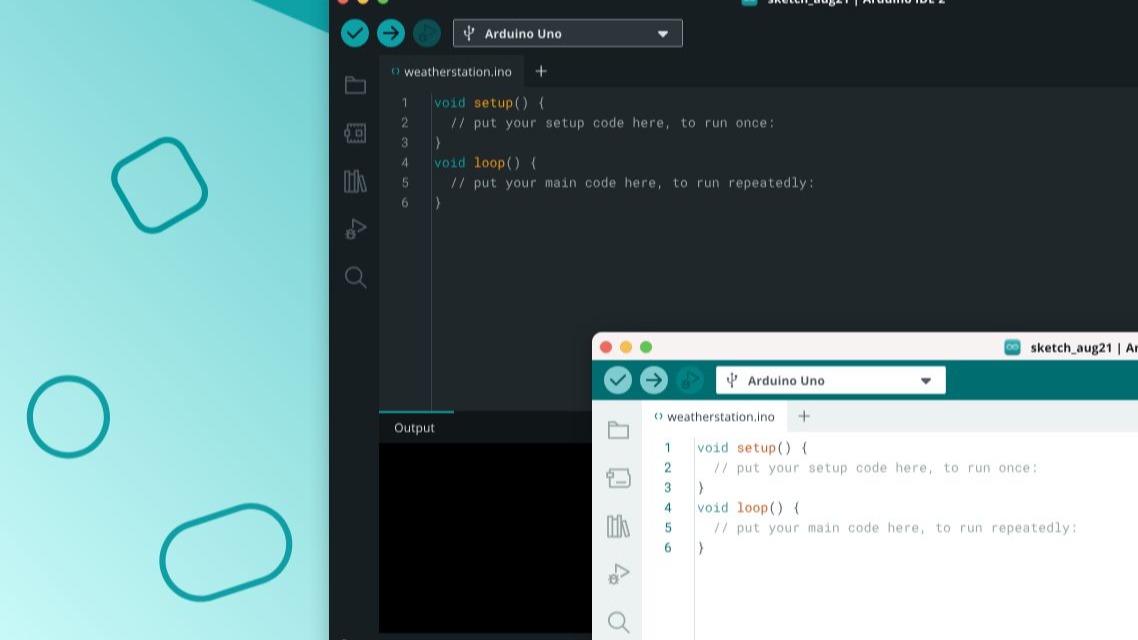This screenshot has height=640, width=1138.
Task: Open Library Manager icon in dark sidebar
Action: tap(355, 181)
